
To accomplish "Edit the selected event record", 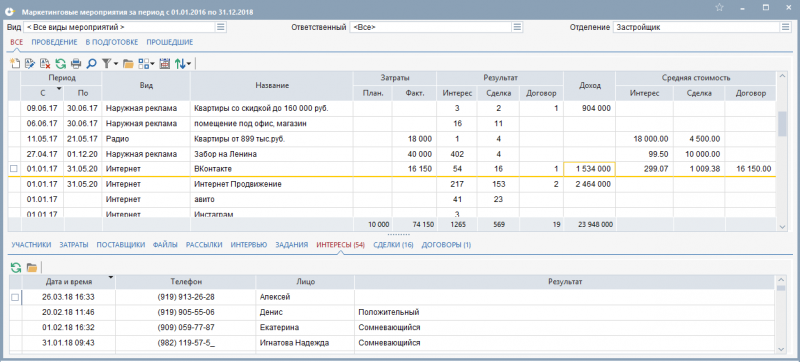I will [30, 64].
